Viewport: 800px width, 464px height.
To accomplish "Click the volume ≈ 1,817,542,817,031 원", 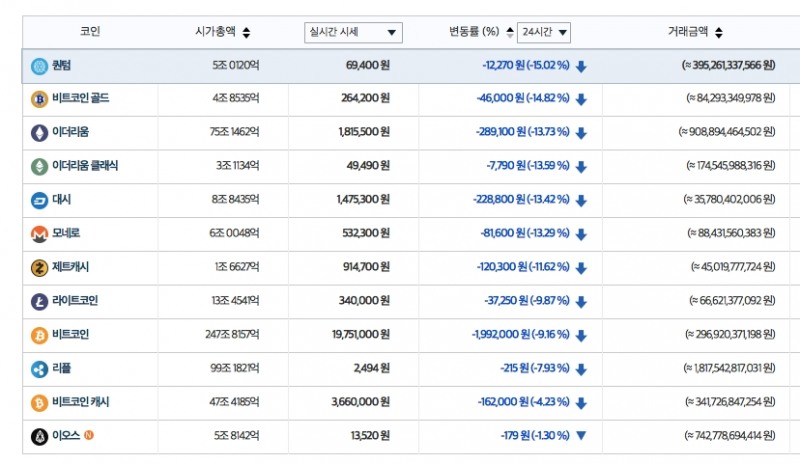I will point(730,368).
